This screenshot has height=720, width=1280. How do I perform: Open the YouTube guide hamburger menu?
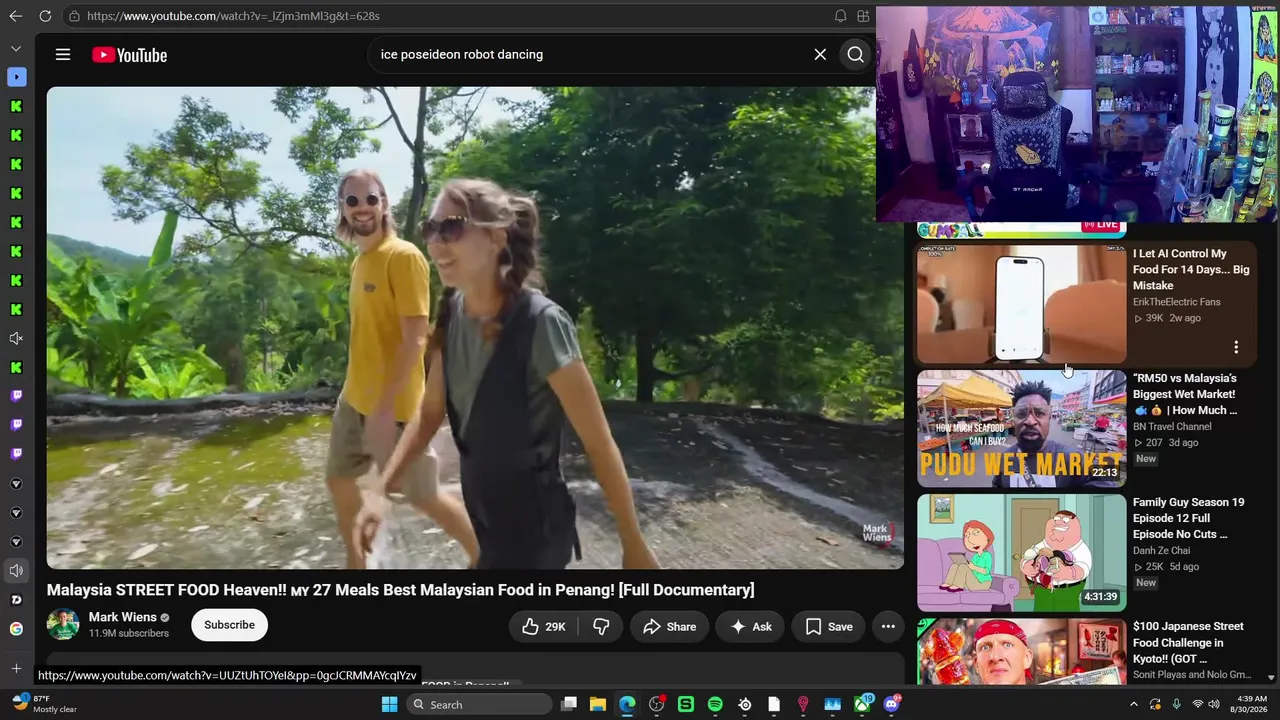click(x=63, y=55)
